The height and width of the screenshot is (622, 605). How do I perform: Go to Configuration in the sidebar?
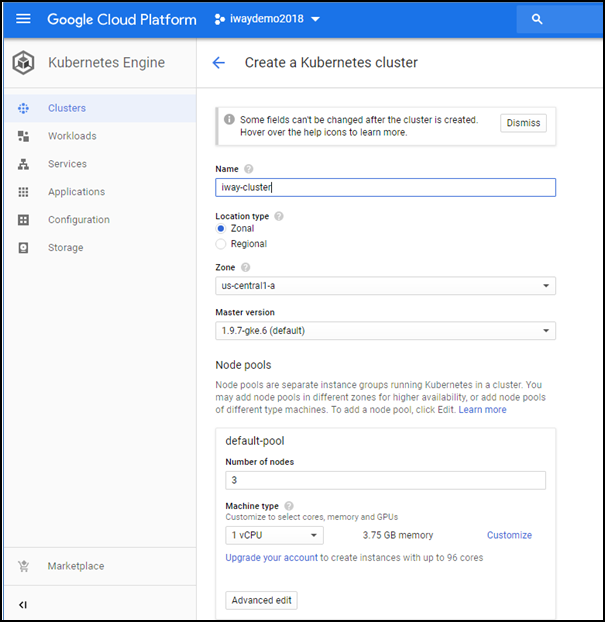click(x=100, y=220)
